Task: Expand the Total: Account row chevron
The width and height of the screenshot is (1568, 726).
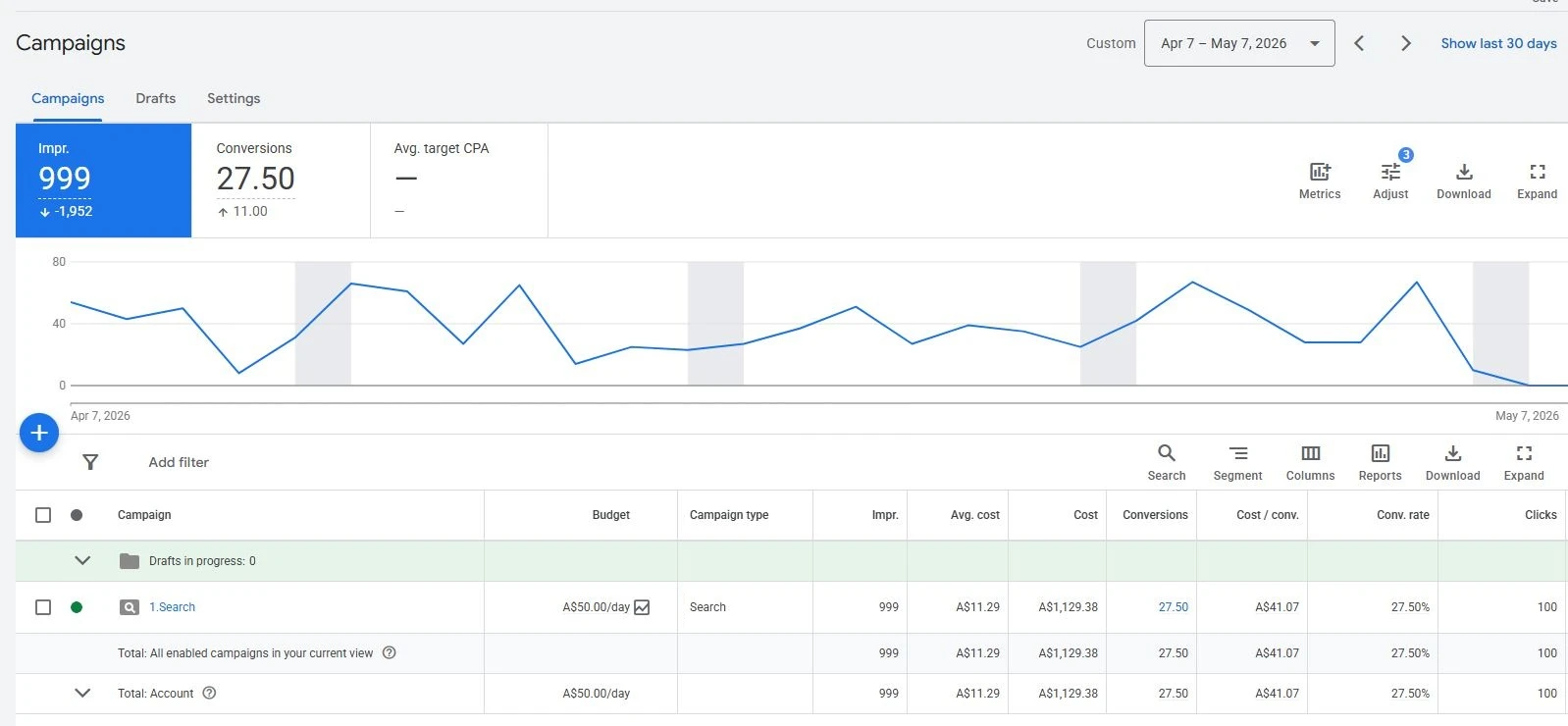Action: [82, 693]
